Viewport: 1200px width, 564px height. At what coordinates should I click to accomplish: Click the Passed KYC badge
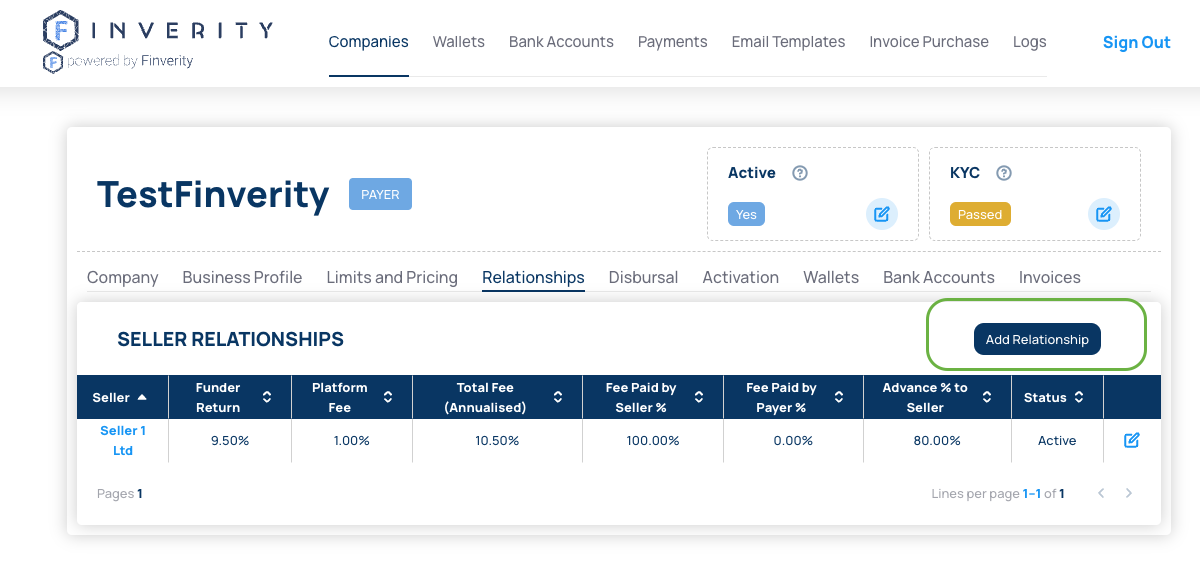[x=980, y=214]
